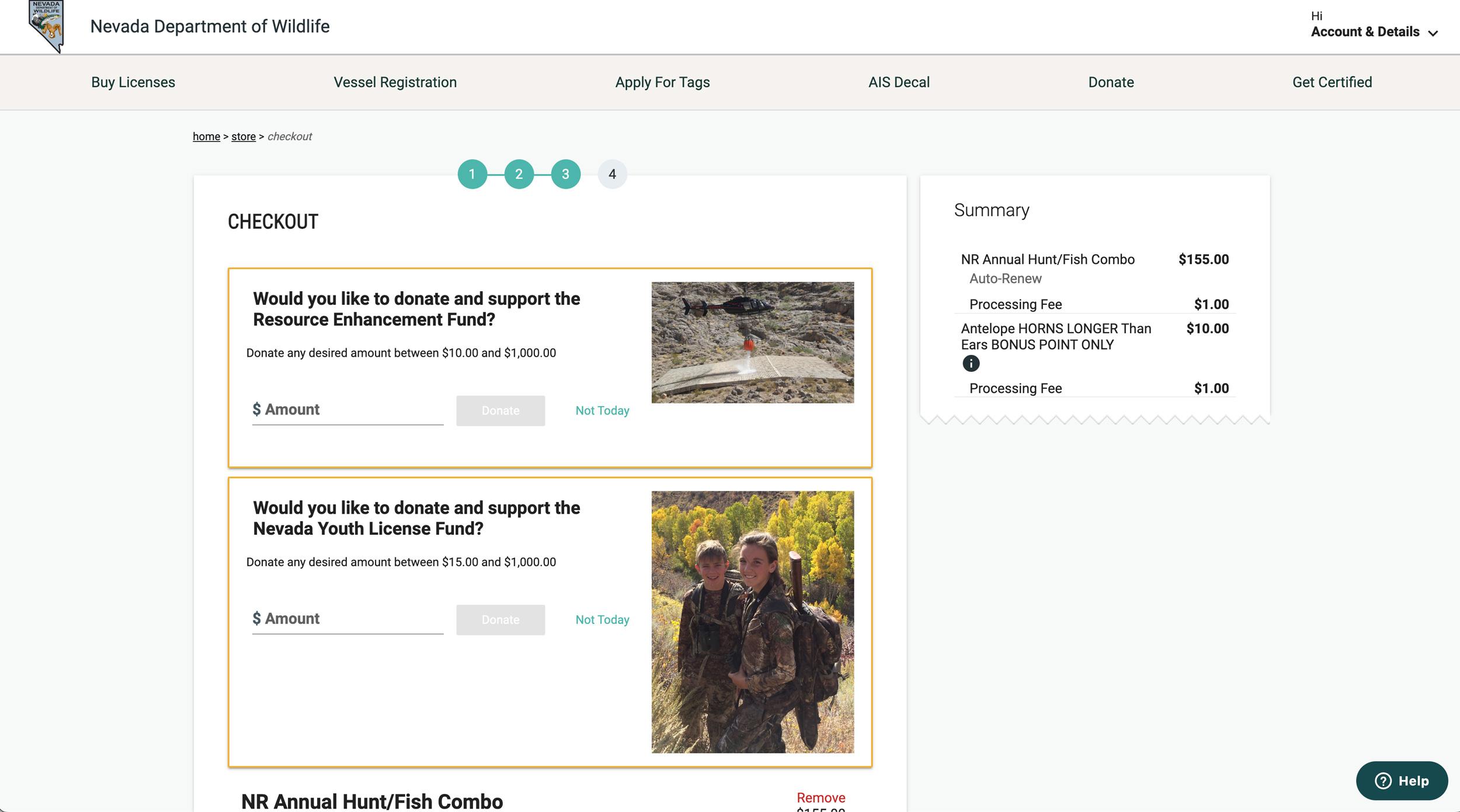1460x812 pixels.
Task: Open the Help chat widget
Action: (x=1402, y=781)
